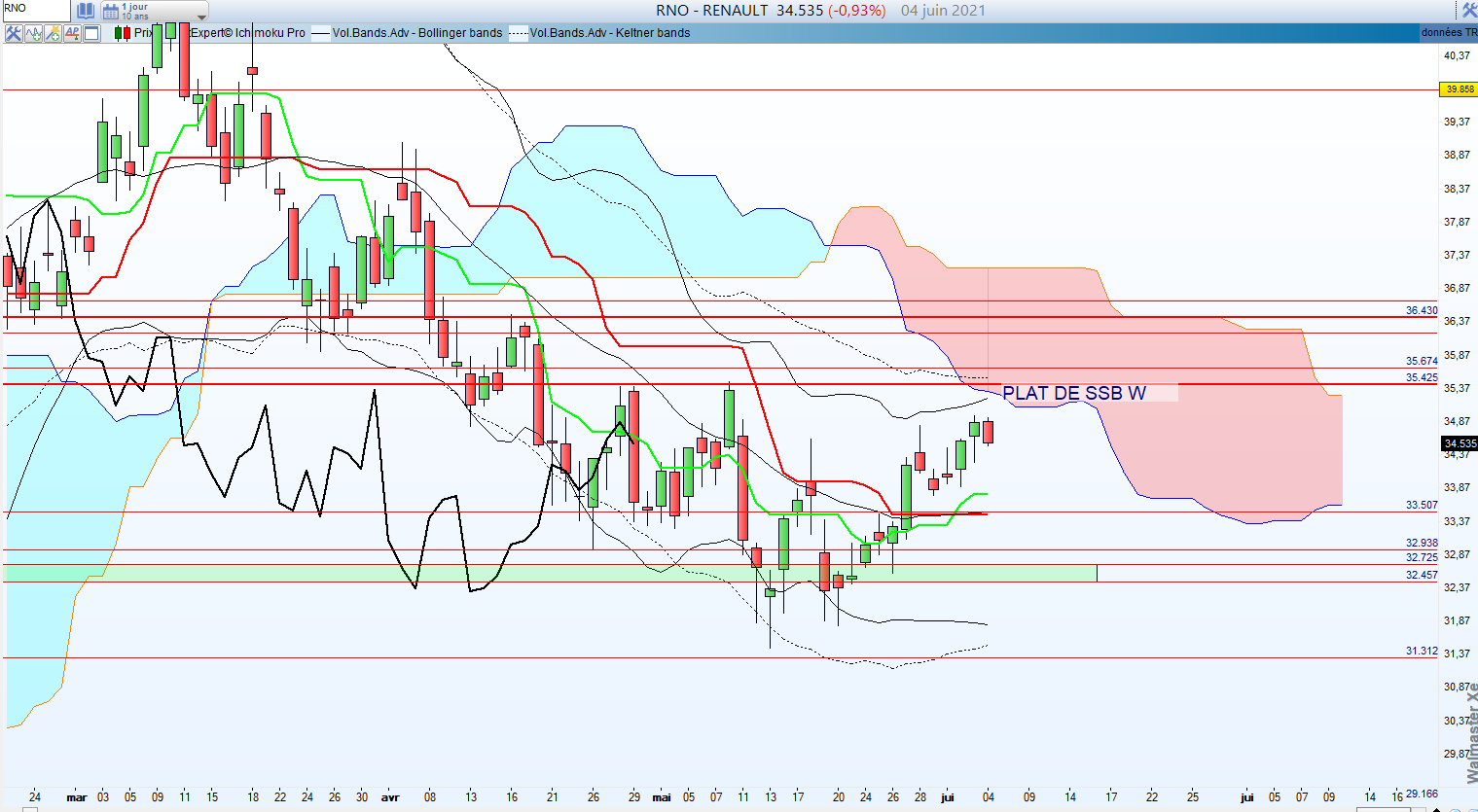
Task: Click the Keltner bands dotted line swatch
Action: (519, 33)
